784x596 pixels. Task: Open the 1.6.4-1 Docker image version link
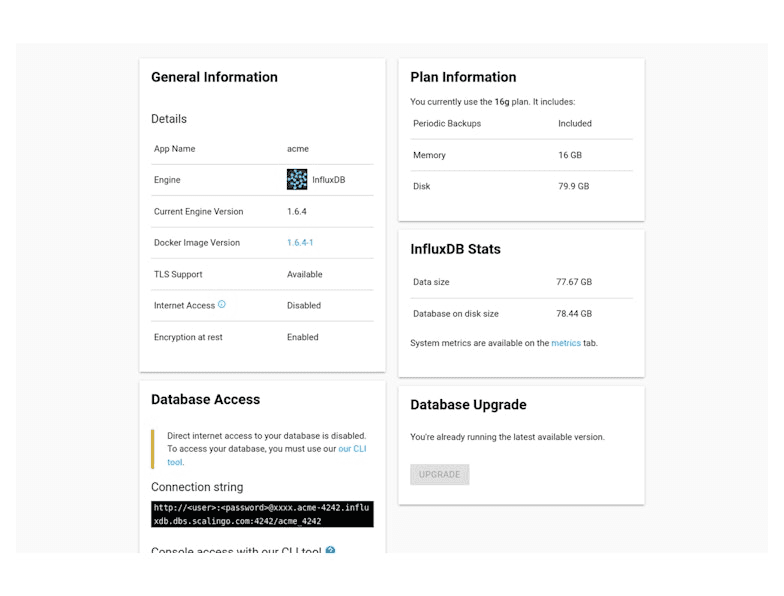[x=300, y=242]
